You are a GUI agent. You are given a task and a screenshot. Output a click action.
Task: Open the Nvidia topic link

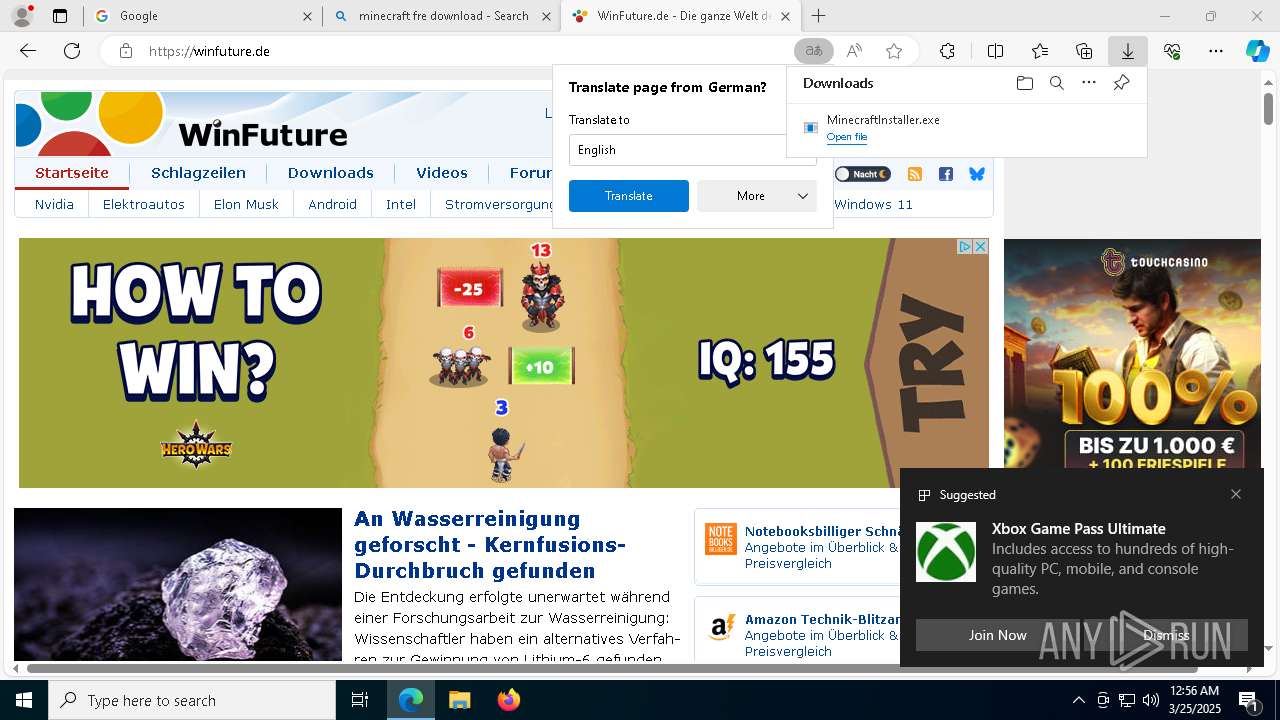(54, 204)
